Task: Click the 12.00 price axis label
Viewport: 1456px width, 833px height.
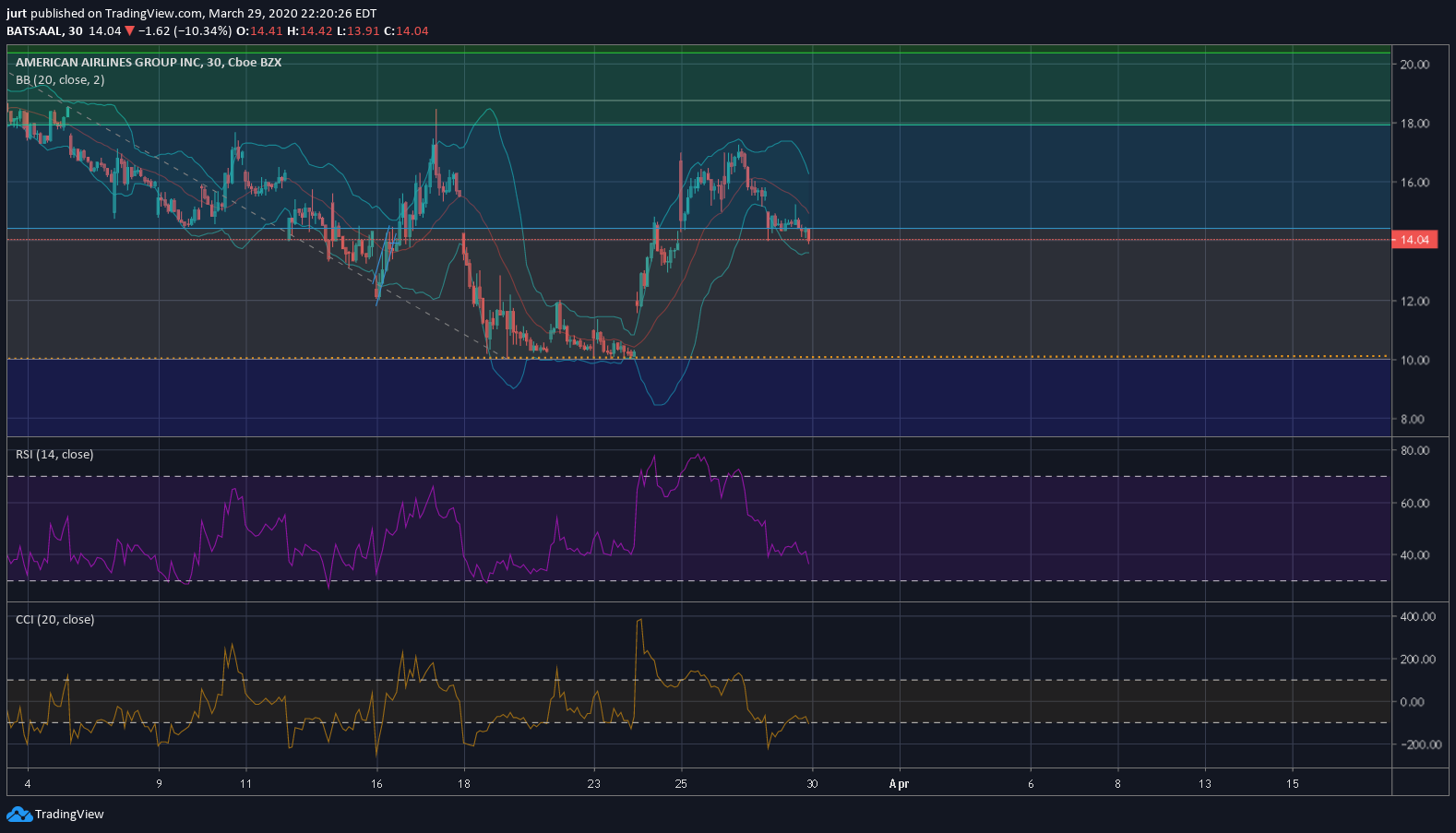Action: tap(1414, 302)
